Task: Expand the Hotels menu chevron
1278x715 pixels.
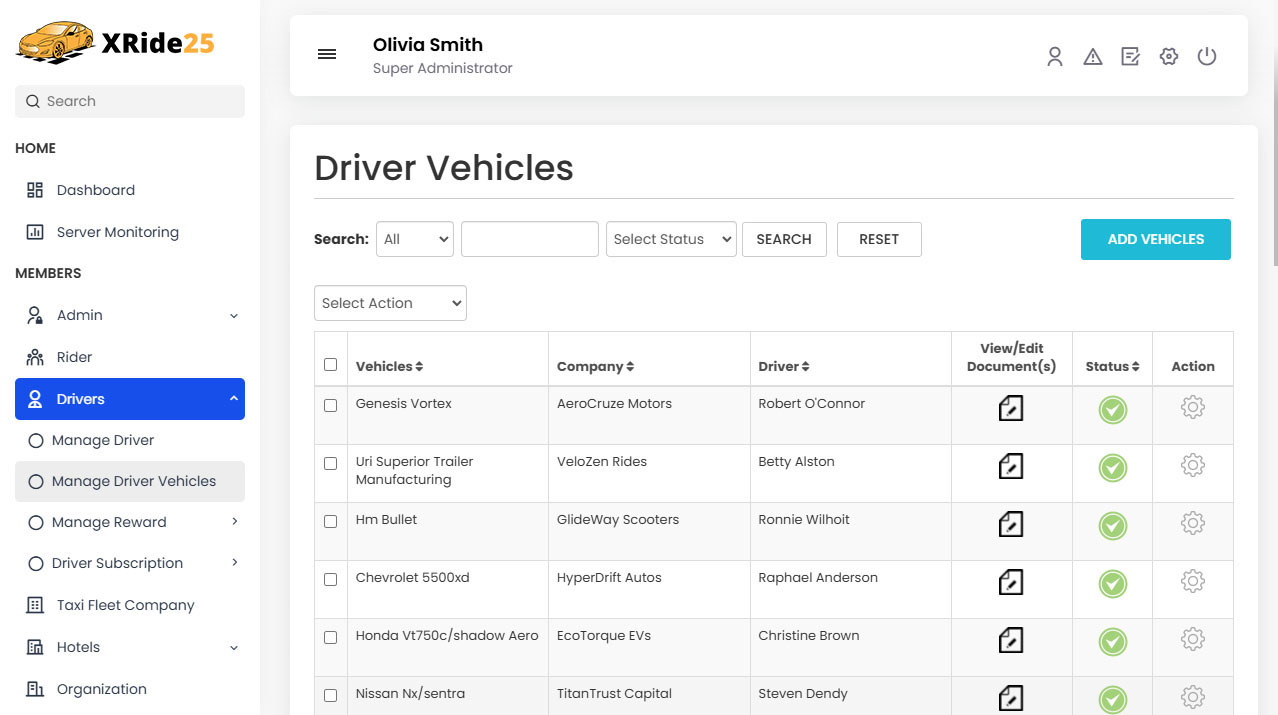Action: click(x=234, y=648)
